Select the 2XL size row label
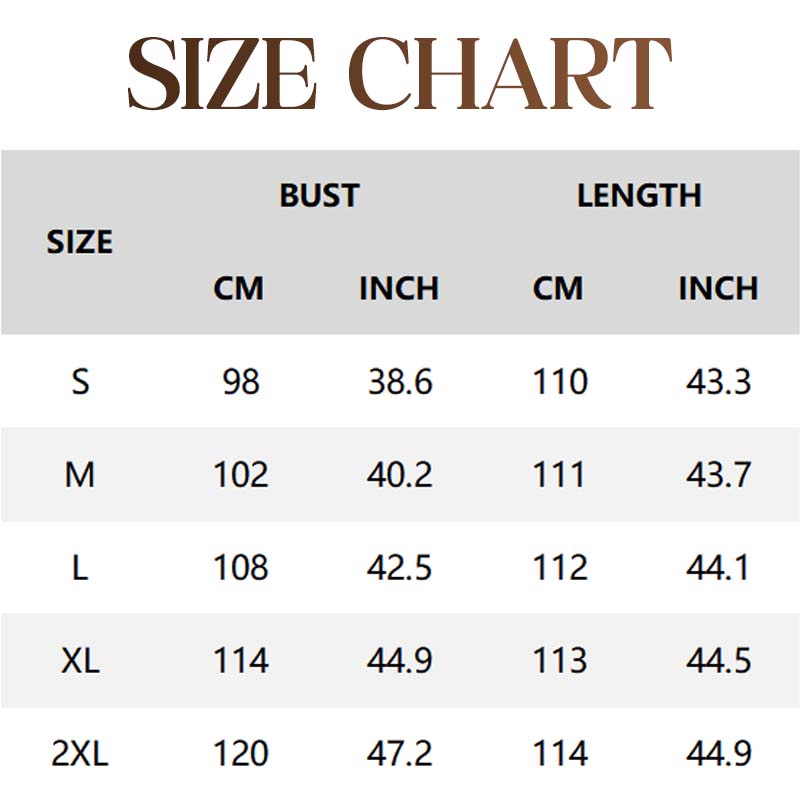800x800 pixels. tap(80, 753)
